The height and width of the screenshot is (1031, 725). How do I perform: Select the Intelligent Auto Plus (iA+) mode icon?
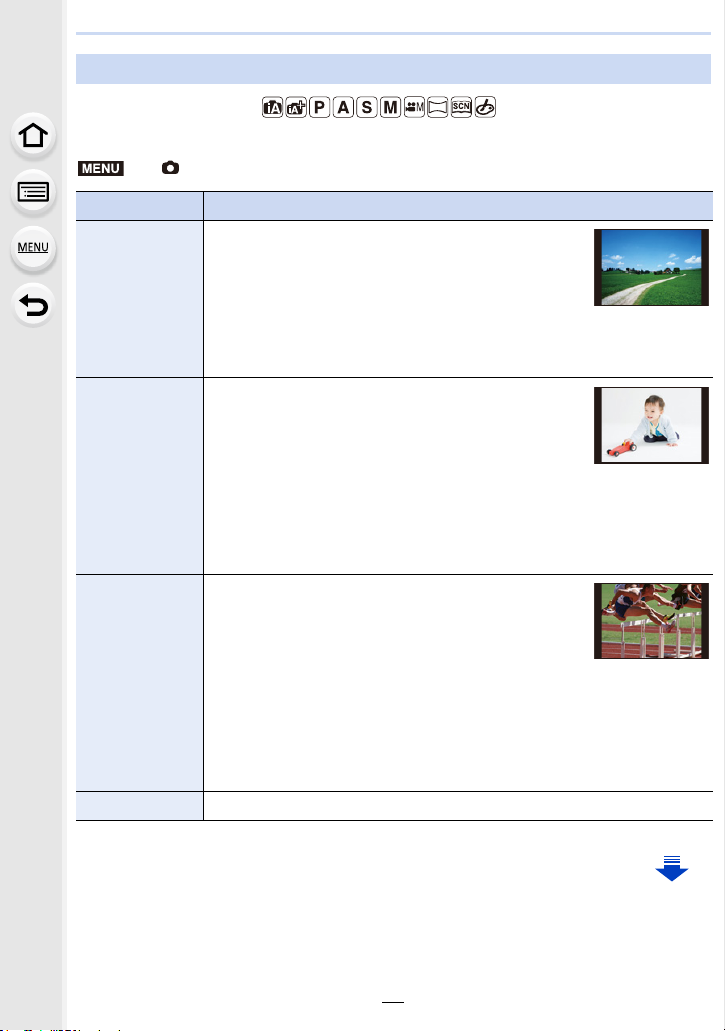296,107
